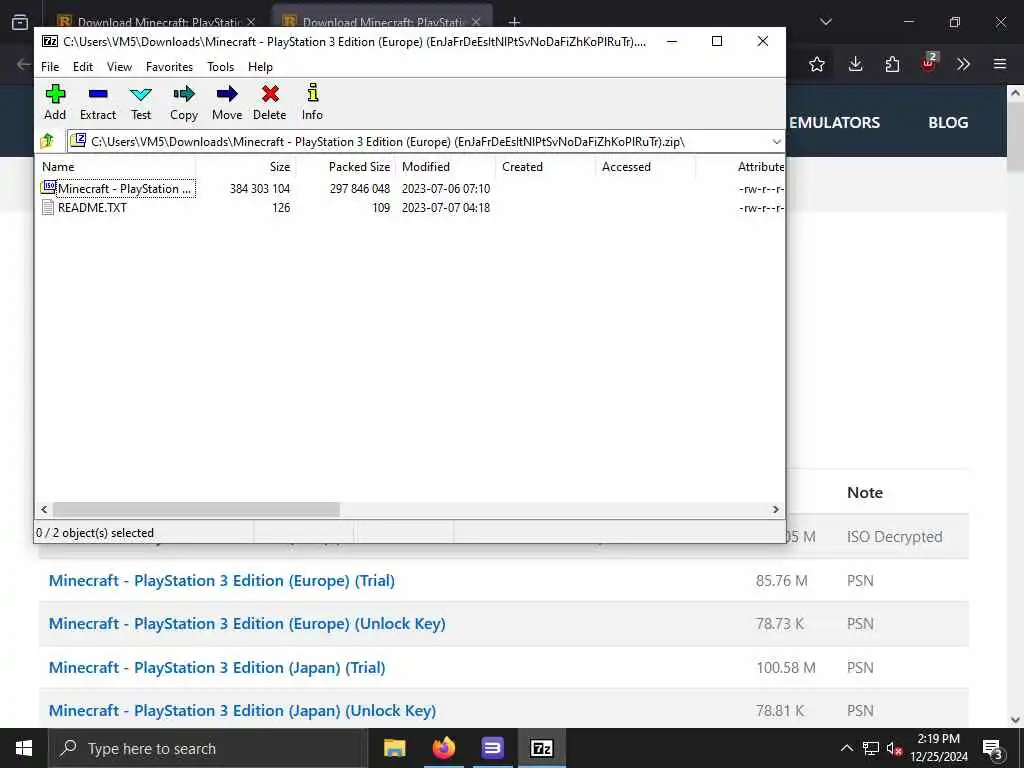
Task: Expand the 7-Zip address path dropdown
Action: (x=776, y=142)
